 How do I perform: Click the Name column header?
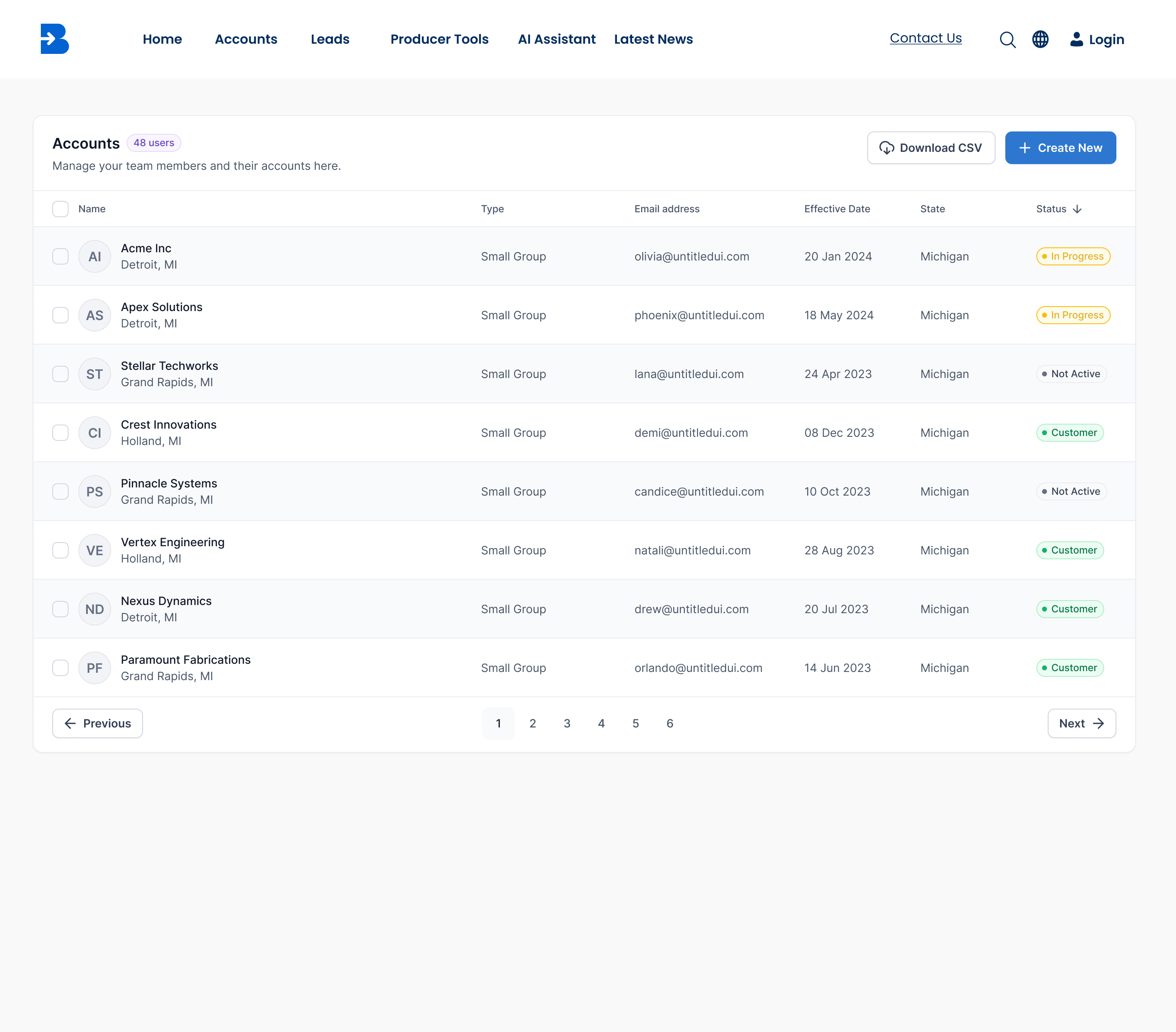92,209
